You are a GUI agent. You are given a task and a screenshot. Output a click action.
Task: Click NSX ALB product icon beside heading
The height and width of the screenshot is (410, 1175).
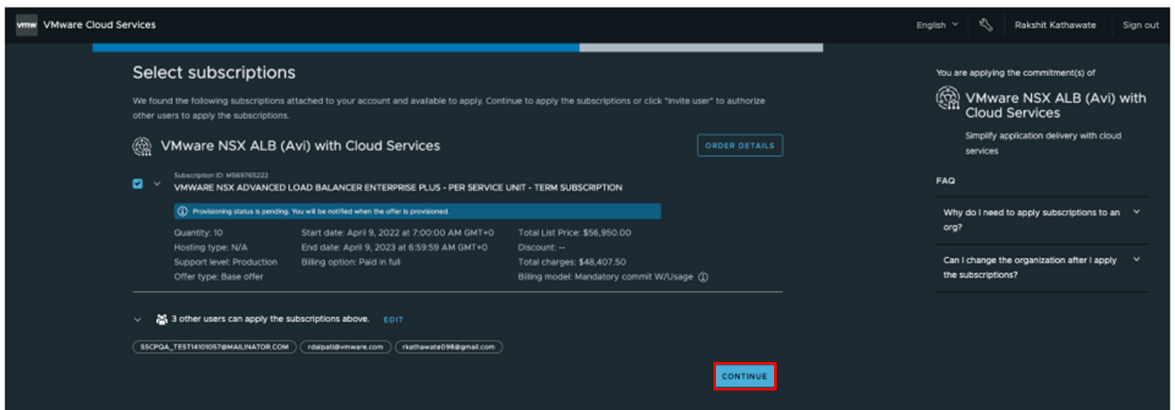coord(142,145)
